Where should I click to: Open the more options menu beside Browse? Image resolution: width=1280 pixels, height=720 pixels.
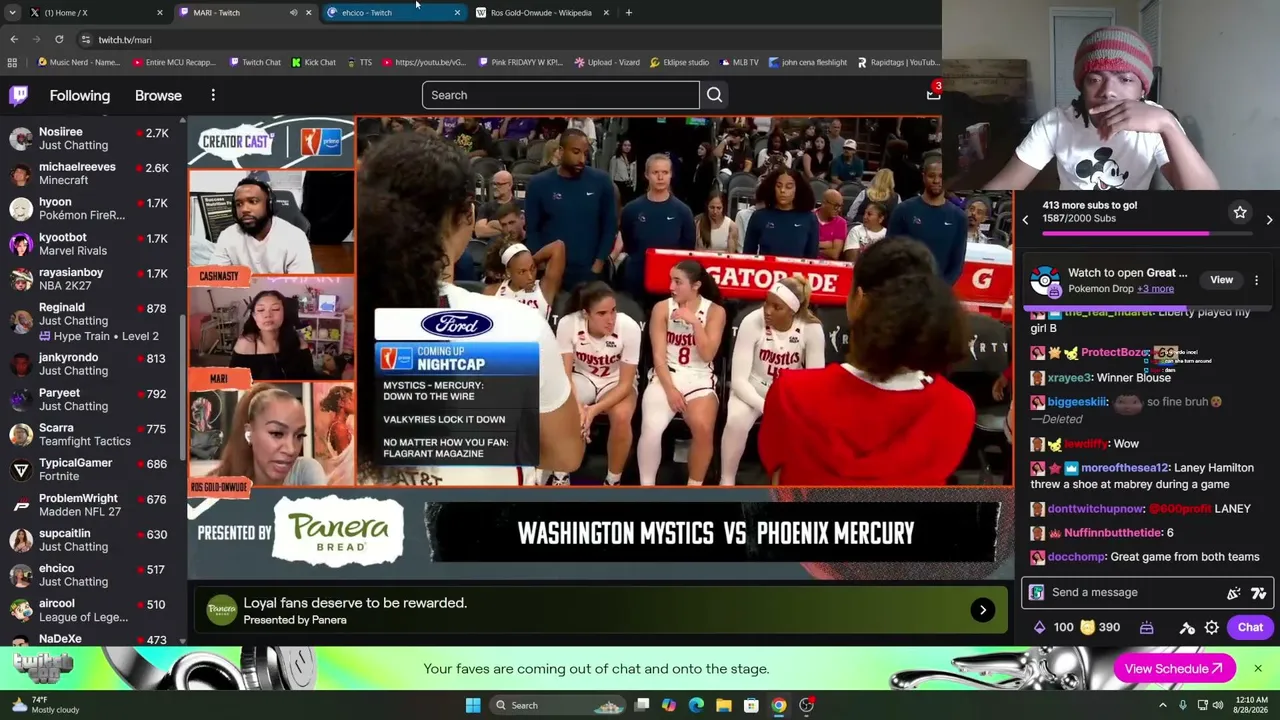click(213, 95)
